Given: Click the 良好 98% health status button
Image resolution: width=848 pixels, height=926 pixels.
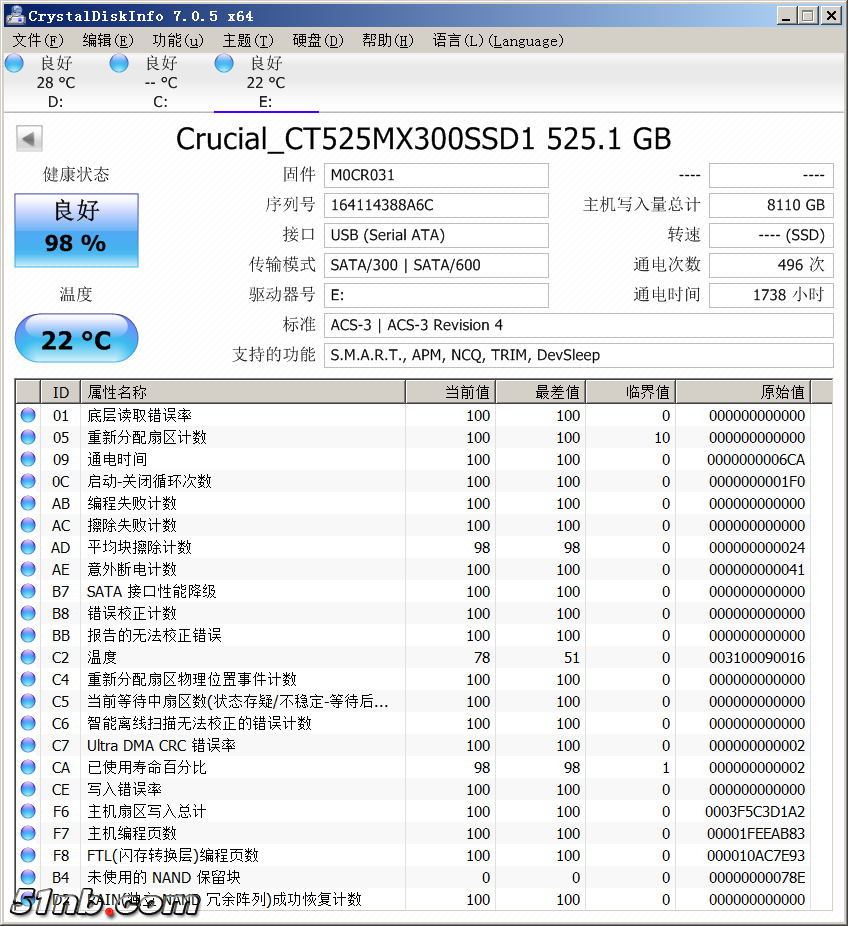Looking at the screenshot, I should pos(76,230).
